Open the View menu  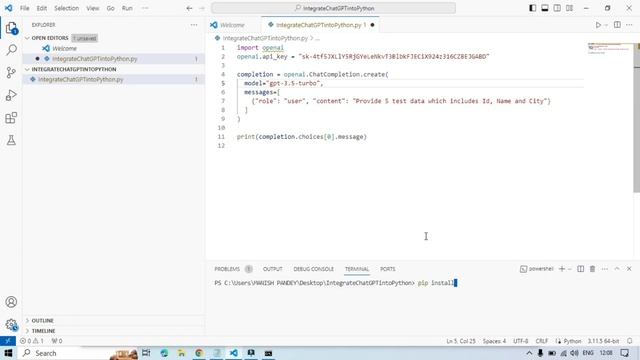(x=93, y=8)
